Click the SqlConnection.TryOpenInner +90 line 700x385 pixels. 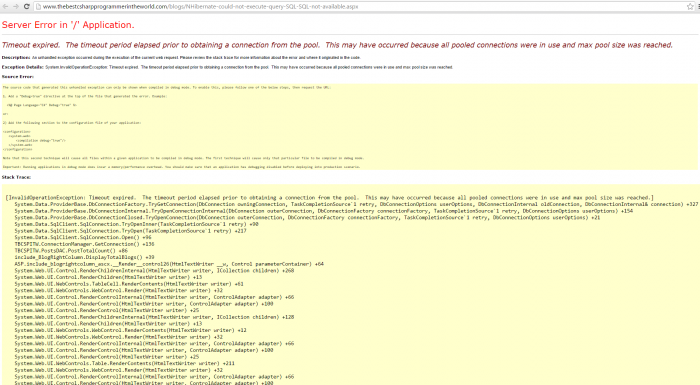137,224
